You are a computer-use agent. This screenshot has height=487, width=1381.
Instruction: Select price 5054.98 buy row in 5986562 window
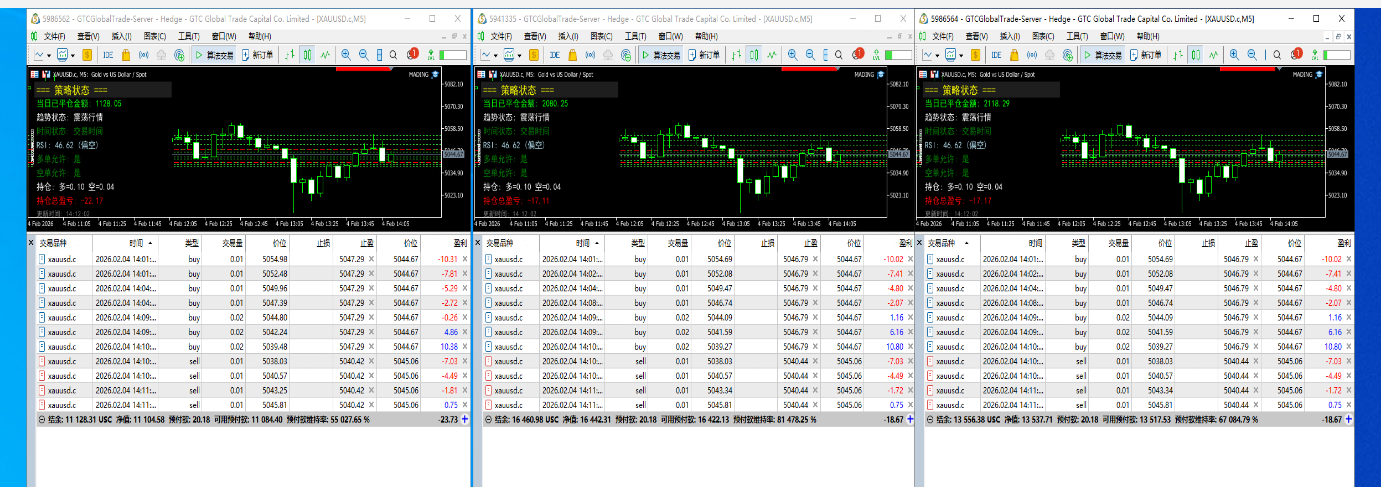point(248,259)
